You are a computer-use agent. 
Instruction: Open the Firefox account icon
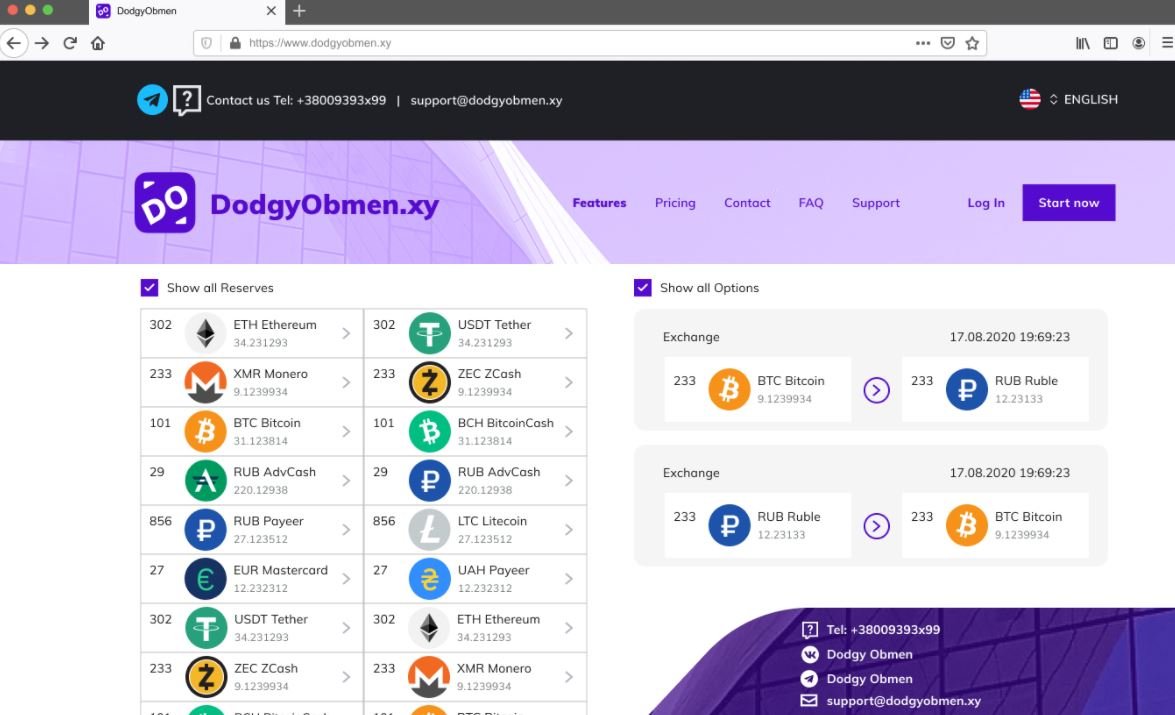tap(1138, 43)
